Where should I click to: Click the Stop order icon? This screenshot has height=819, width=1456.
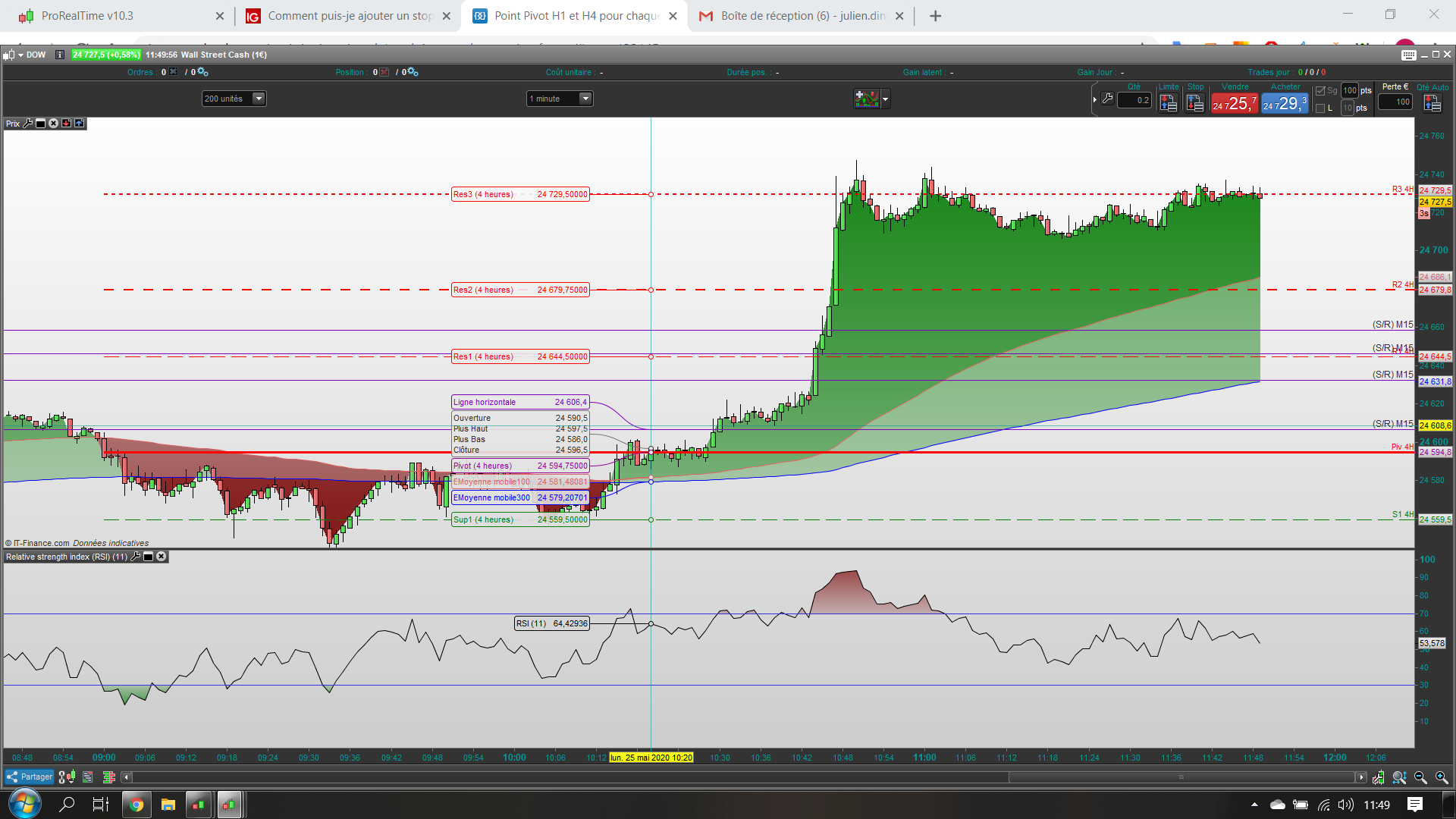coord(1195,103)
